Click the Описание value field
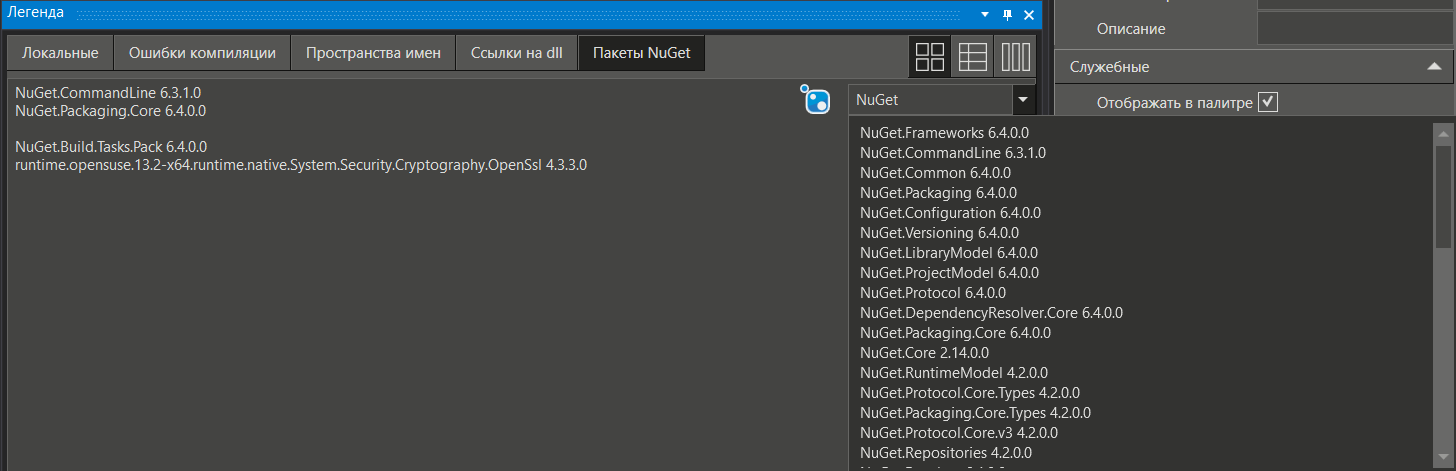The height and width of the screenshot is (471, 1456). [x=1355, y=29]
